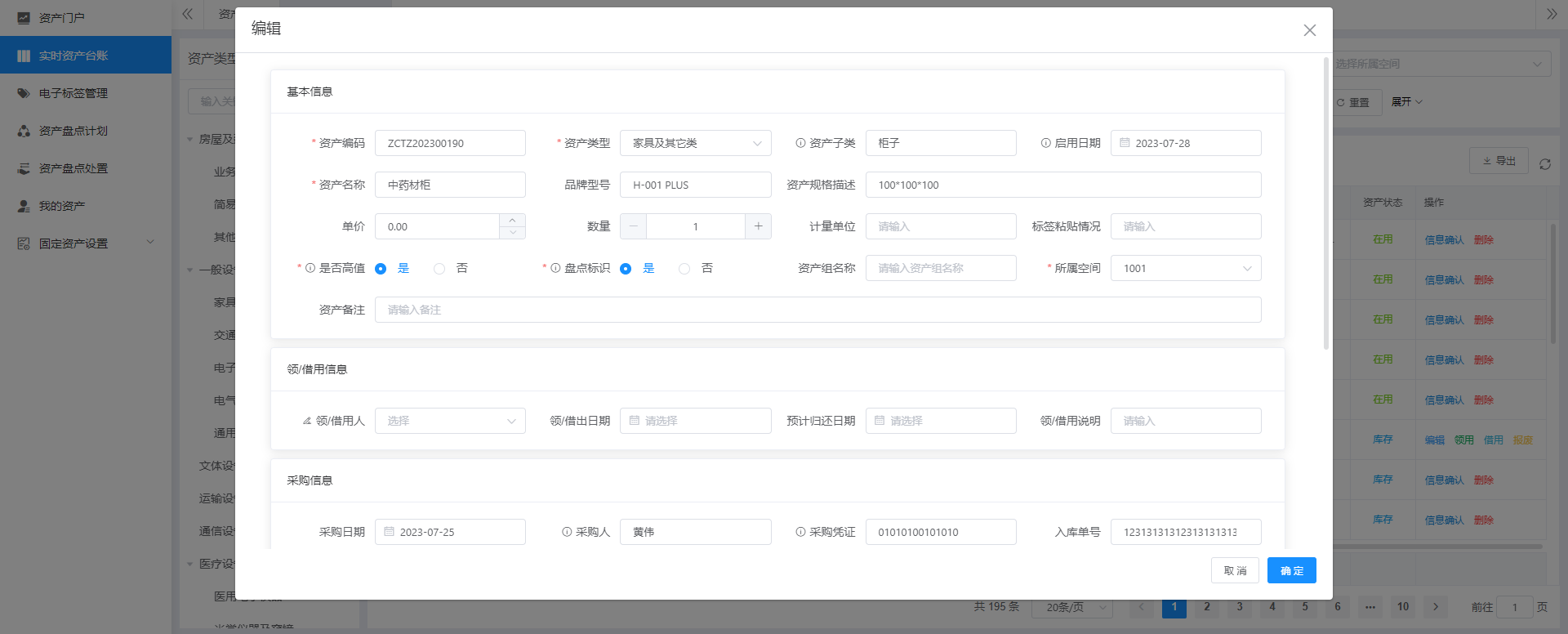This screenshot has height=634, width=1568.
Task: Collapse the sidebar with double-arrow icon
Action: click(x=187, y=14)
